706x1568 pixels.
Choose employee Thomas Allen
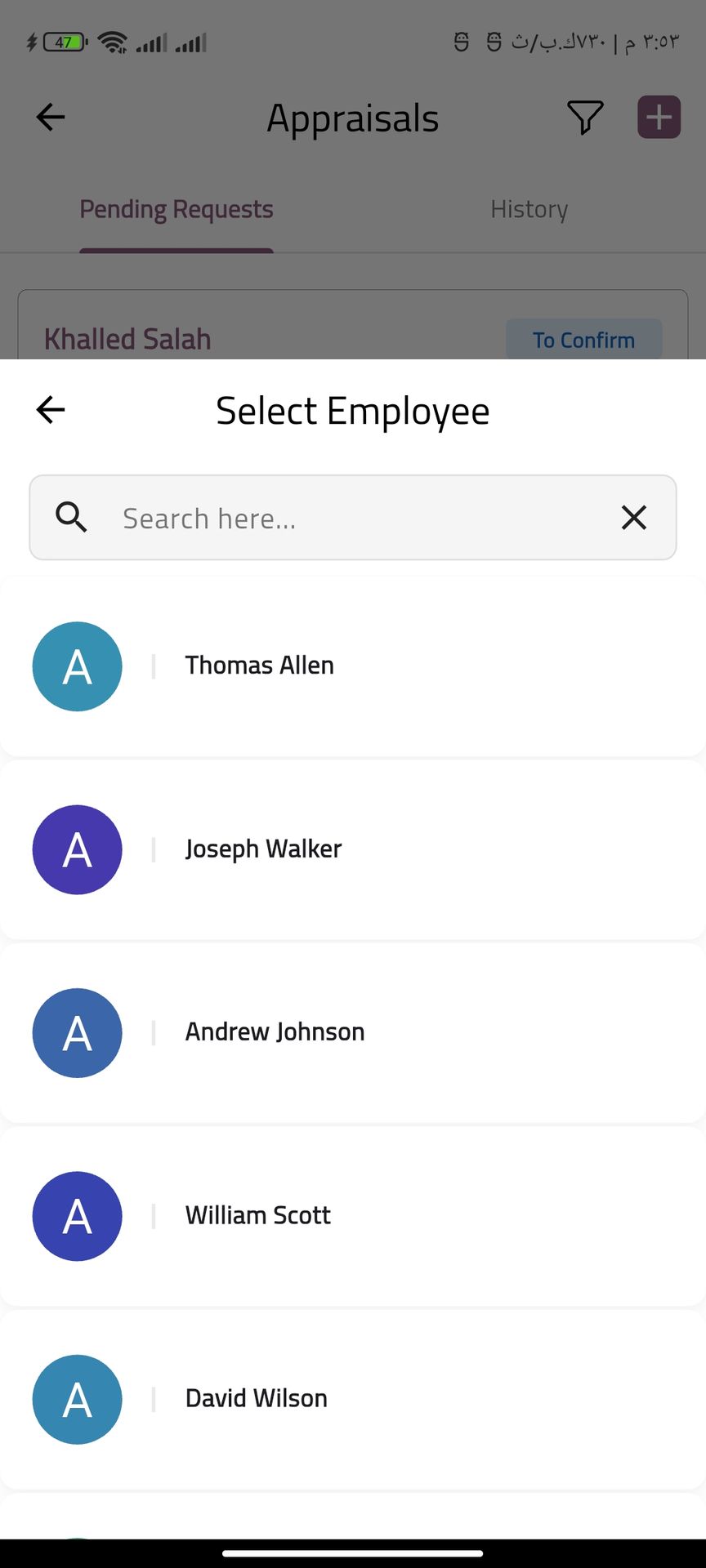260,666
